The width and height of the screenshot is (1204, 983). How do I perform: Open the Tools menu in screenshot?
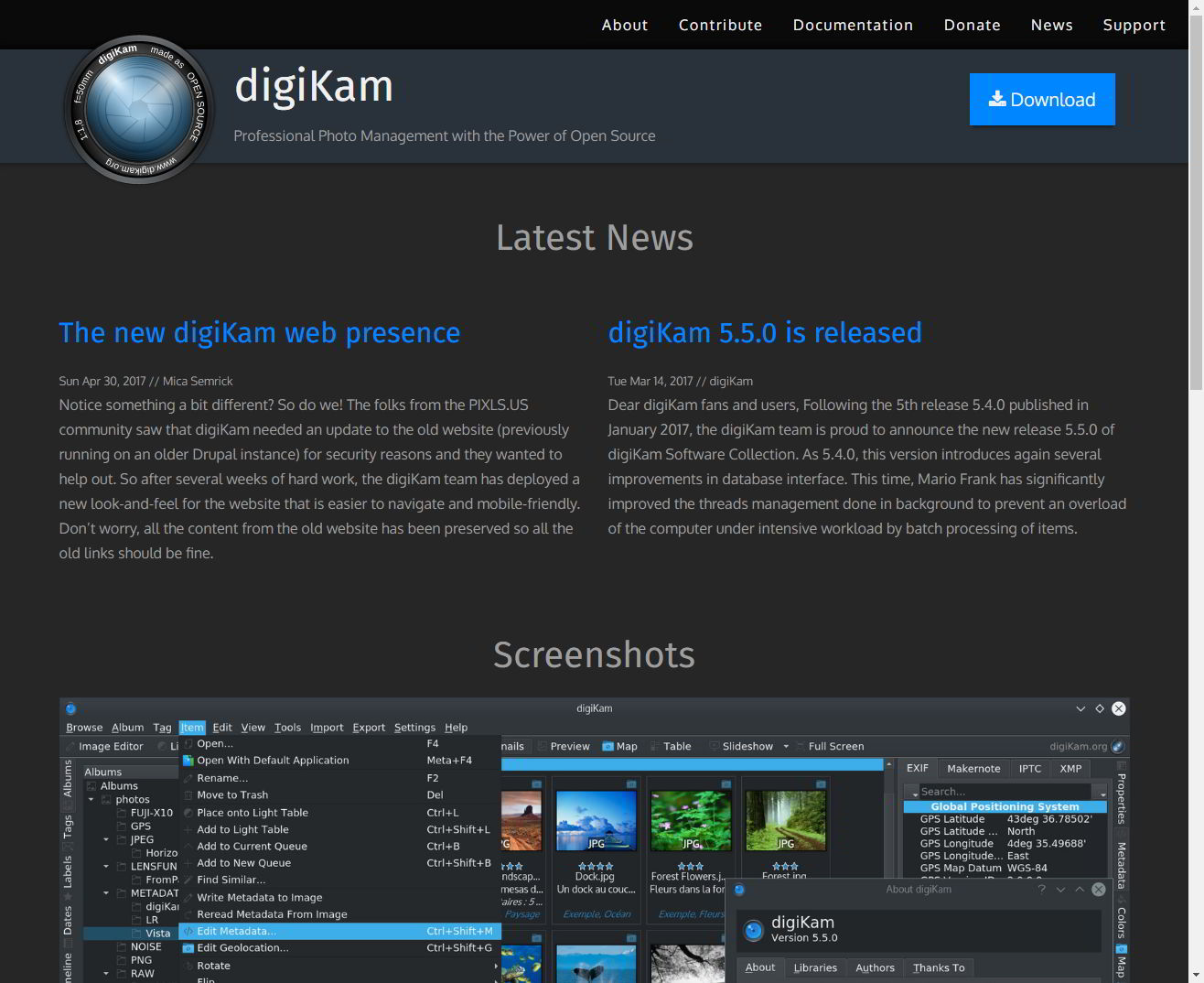[x=287, y=728]
